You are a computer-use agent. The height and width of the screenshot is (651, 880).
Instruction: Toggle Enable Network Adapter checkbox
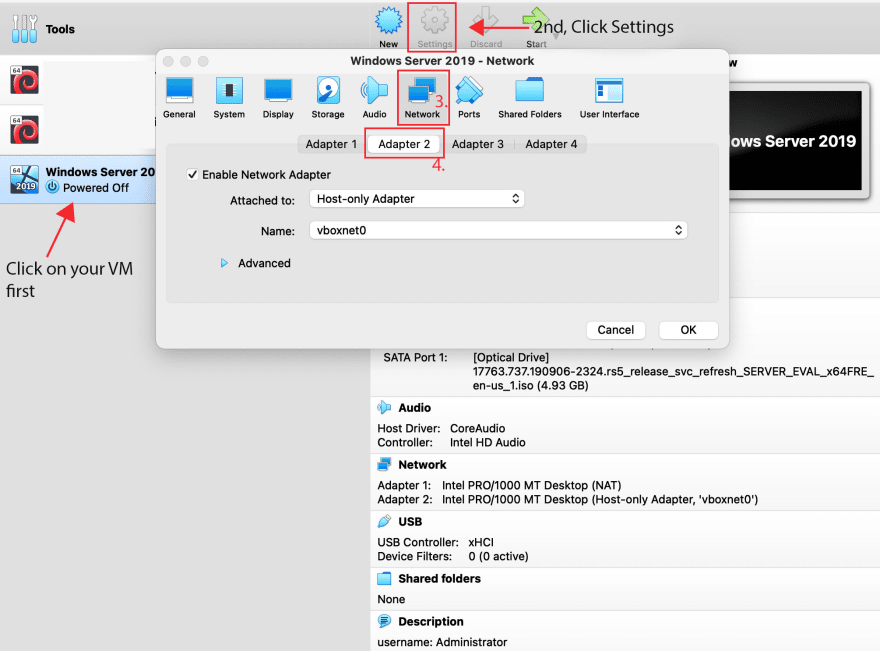click(192, 175)
